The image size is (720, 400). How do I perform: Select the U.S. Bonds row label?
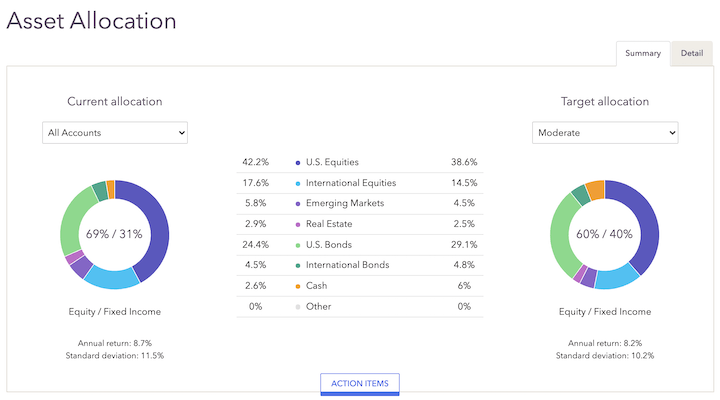330,245
